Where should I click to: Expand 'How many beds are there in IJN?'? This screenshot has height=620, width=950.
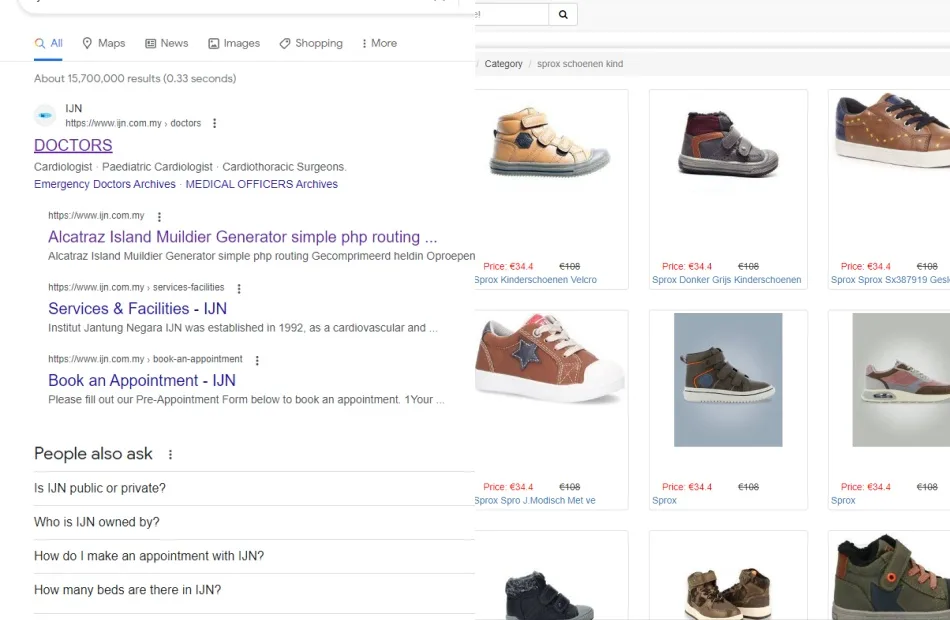click(128, 590)
